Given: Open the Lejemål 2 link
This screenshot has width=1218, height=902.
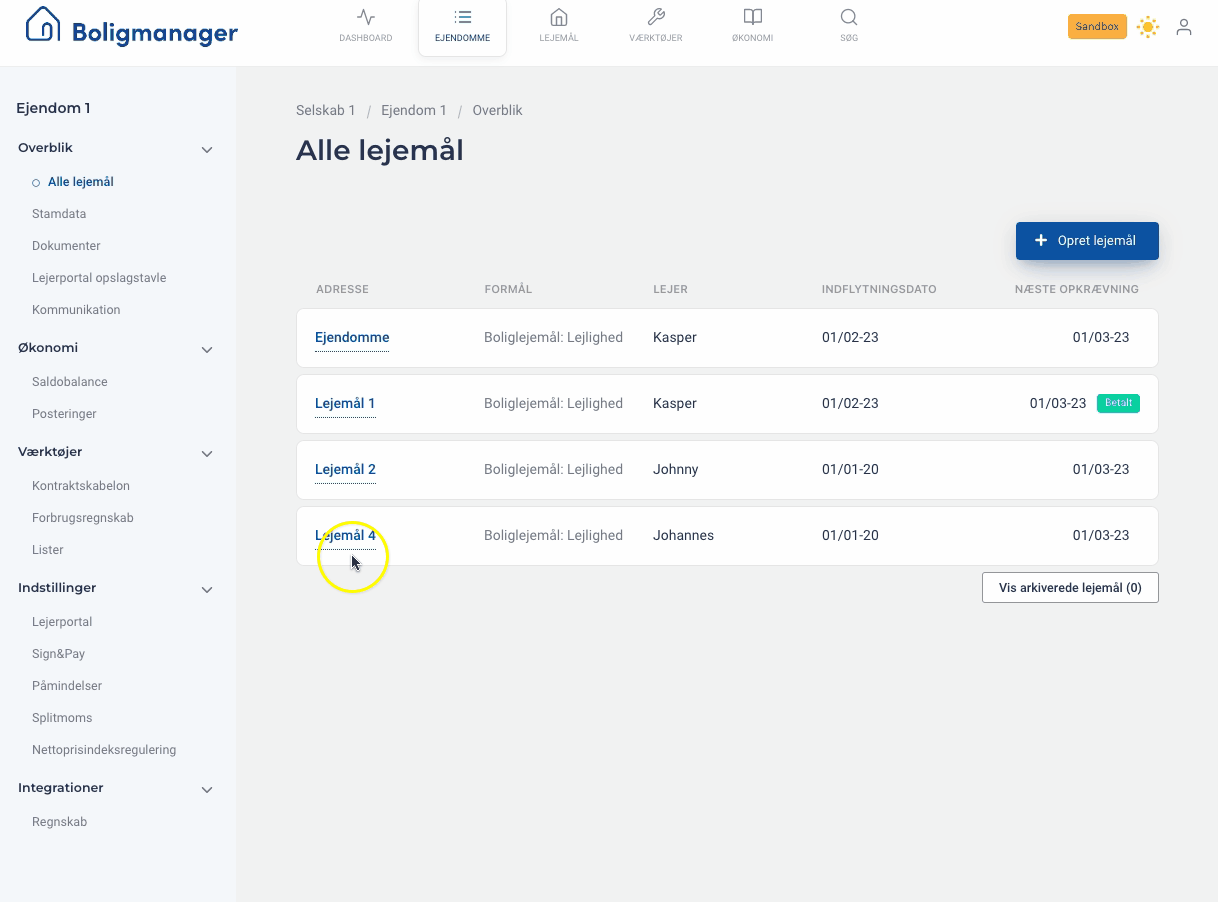Looking at the screenshot, I should (345, 470).
